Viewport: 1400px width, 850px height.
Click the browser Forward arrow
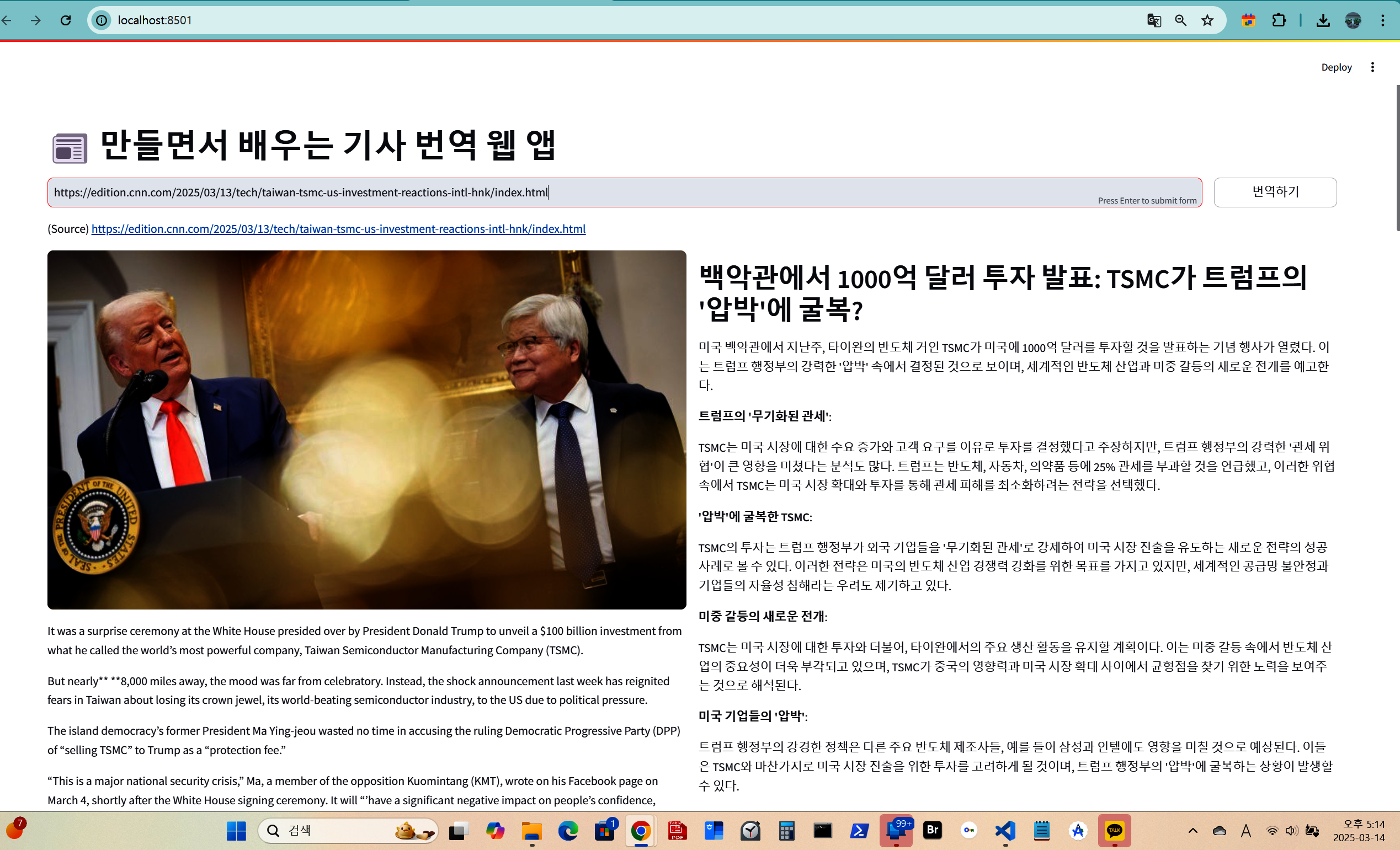coord(36,20)
